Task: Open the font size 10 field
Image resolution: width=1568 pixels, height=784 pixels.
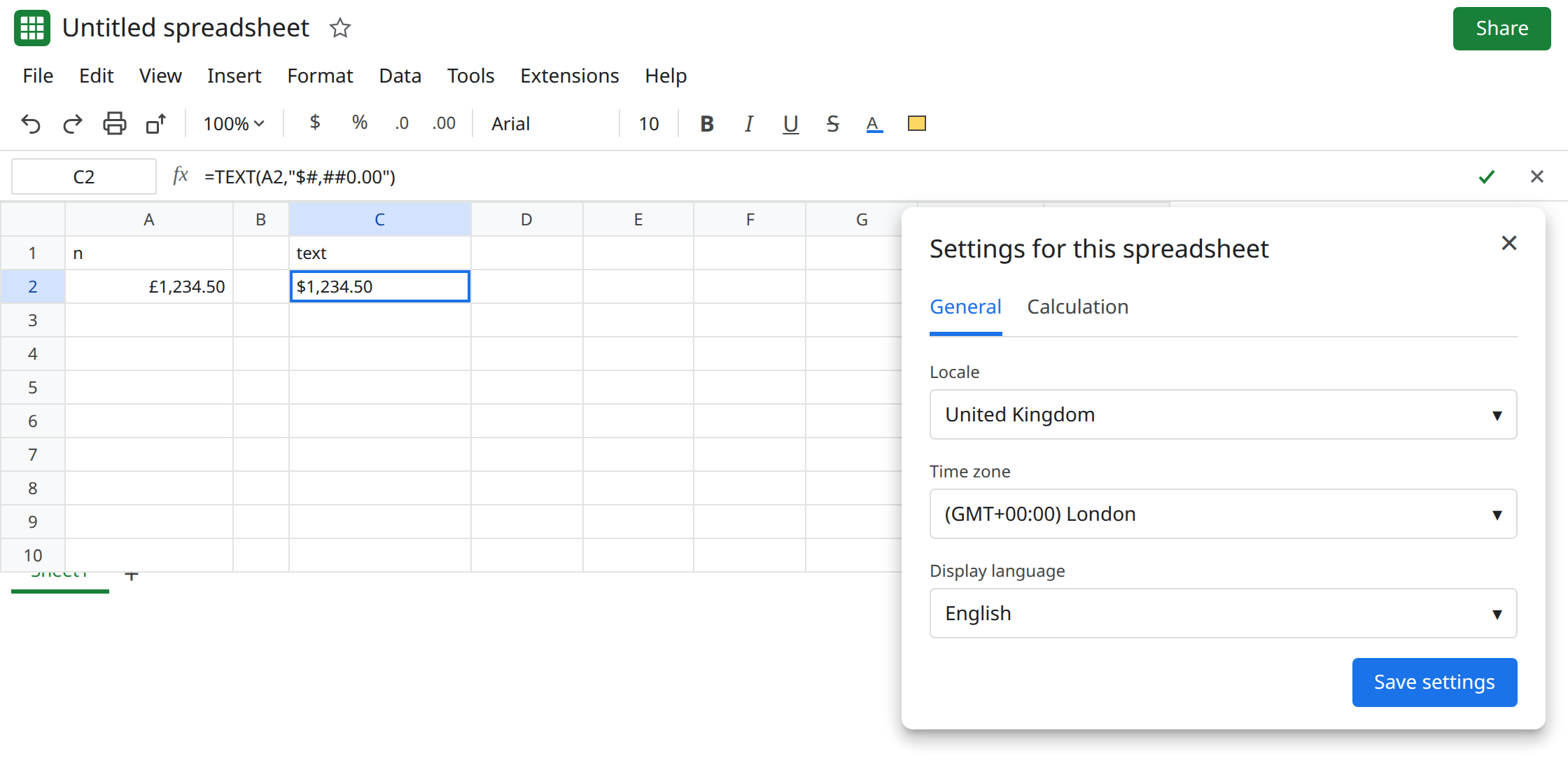Action: tap(649, 124)
